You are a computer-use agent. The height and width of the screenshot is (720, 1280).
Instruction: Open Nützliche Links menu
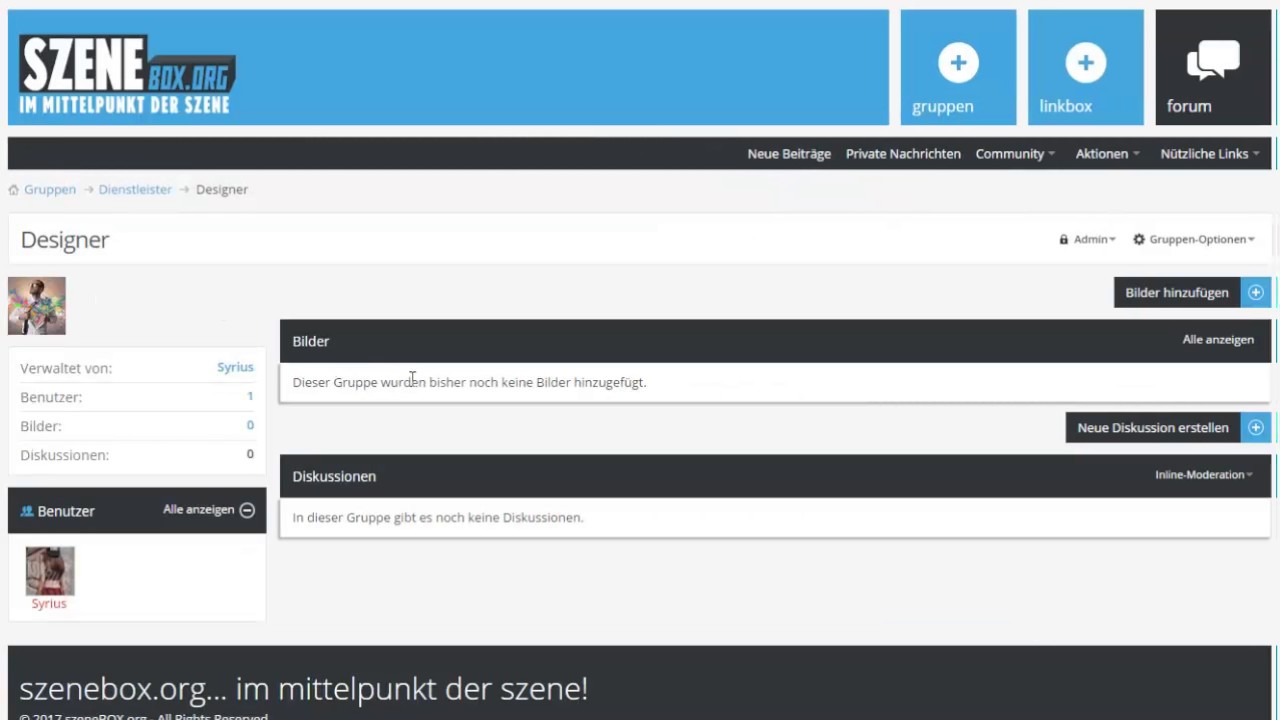(x=1209, y=154)
